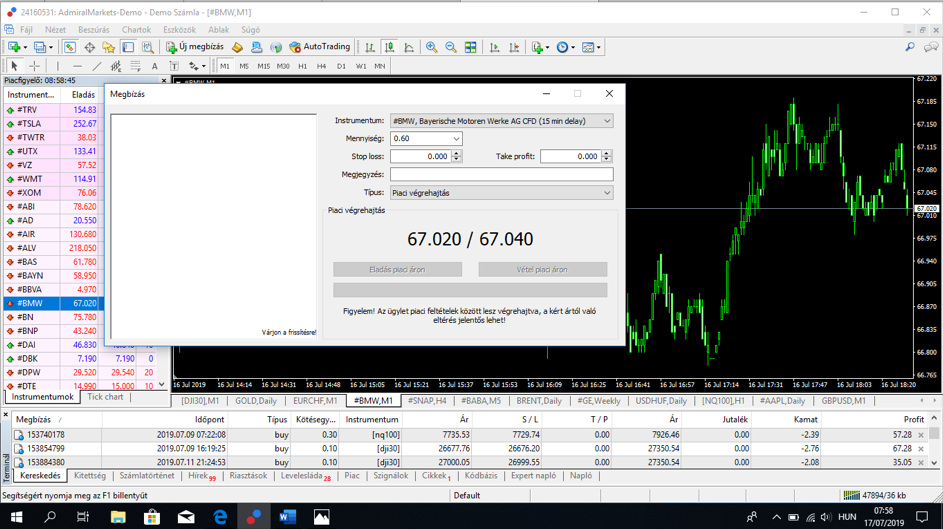Expand the Periodicity clock dropdown arrow
The image size is (943, 529).
pos(573,47)
